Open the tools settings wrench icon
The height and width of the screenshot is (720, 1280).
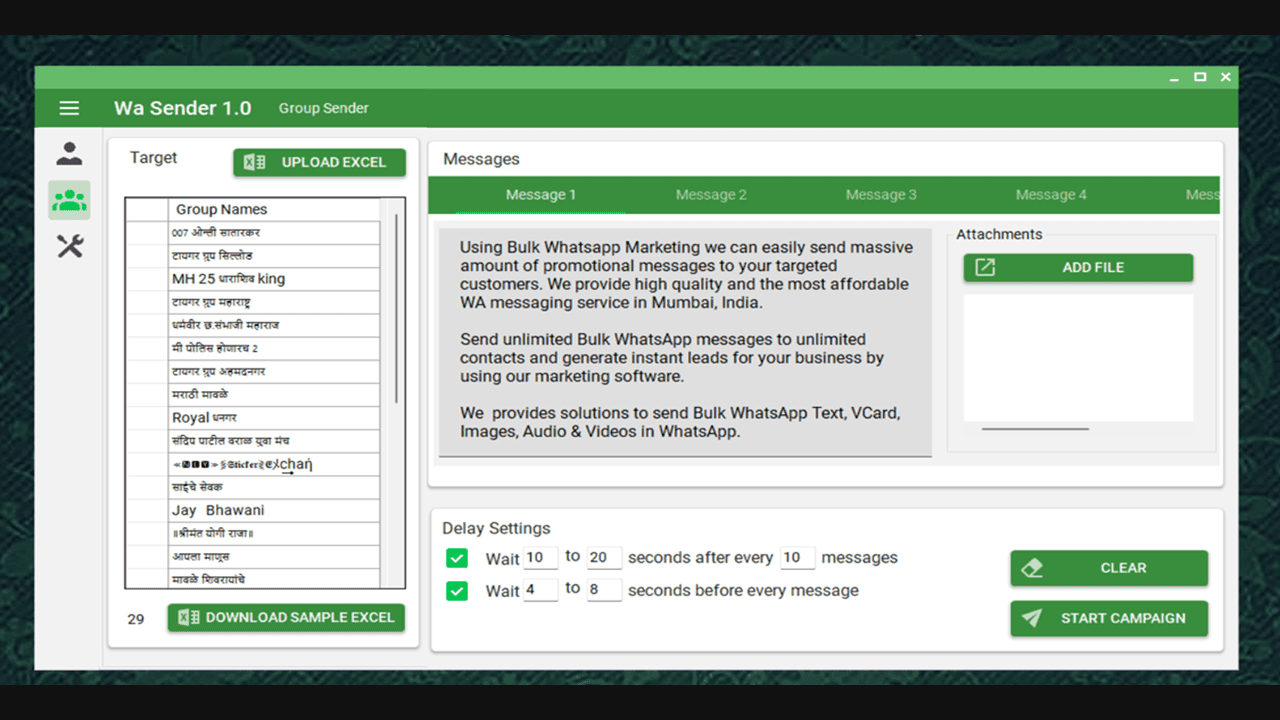tap(69, 246)
